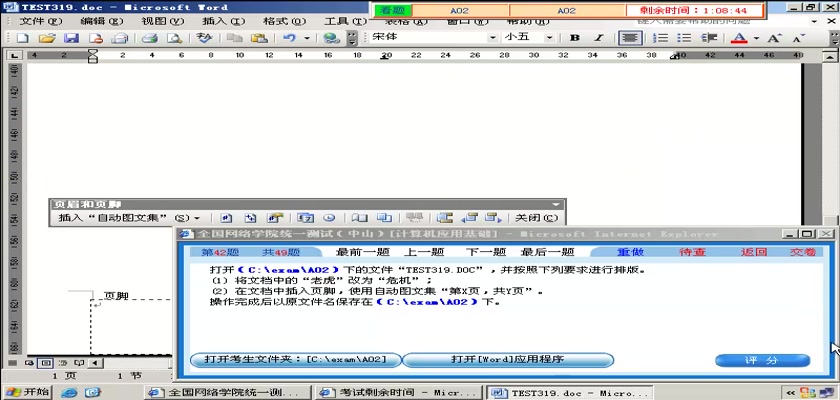Switch between header and footer icon
The height and width of the screenshot is (400, 840).
(444, 218)
